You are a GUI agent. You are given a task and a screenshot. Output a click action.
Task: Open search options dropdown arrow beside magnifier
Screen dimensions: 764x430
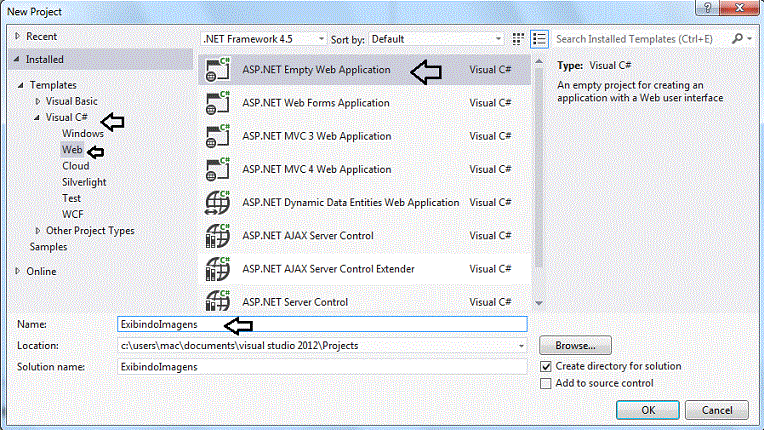750,38
